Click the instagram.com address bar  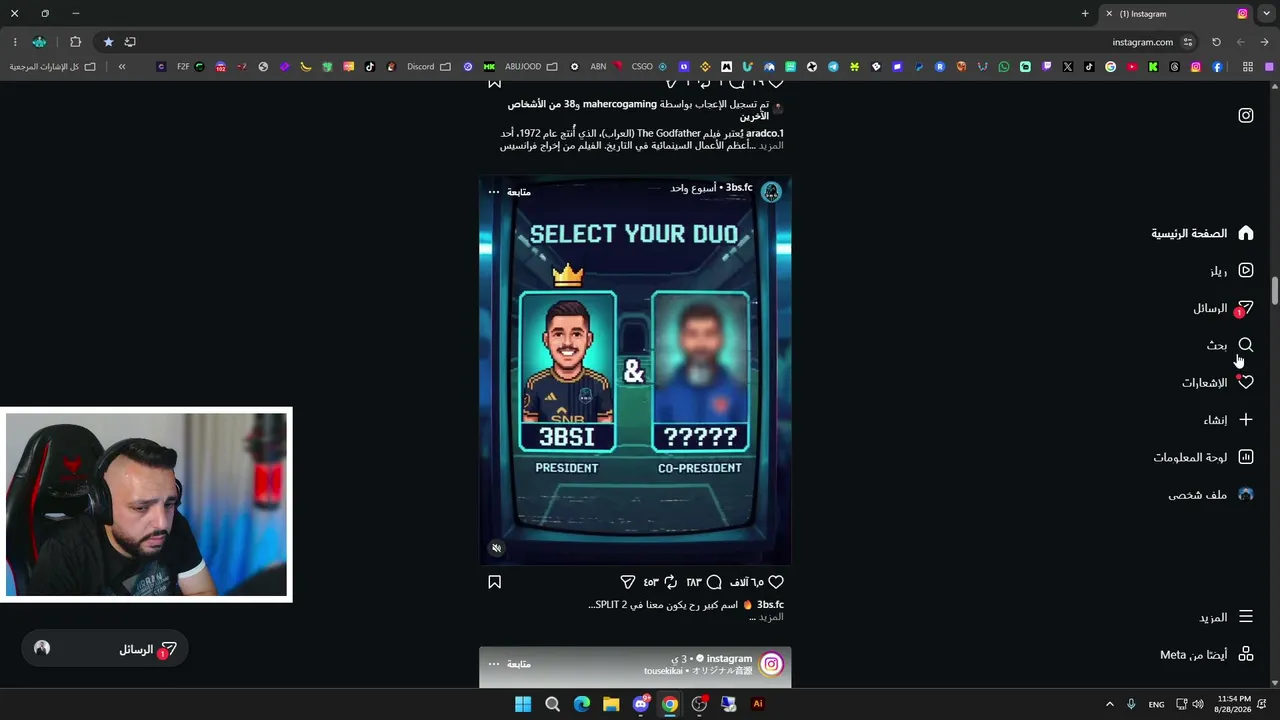[x=1142, y=42]
